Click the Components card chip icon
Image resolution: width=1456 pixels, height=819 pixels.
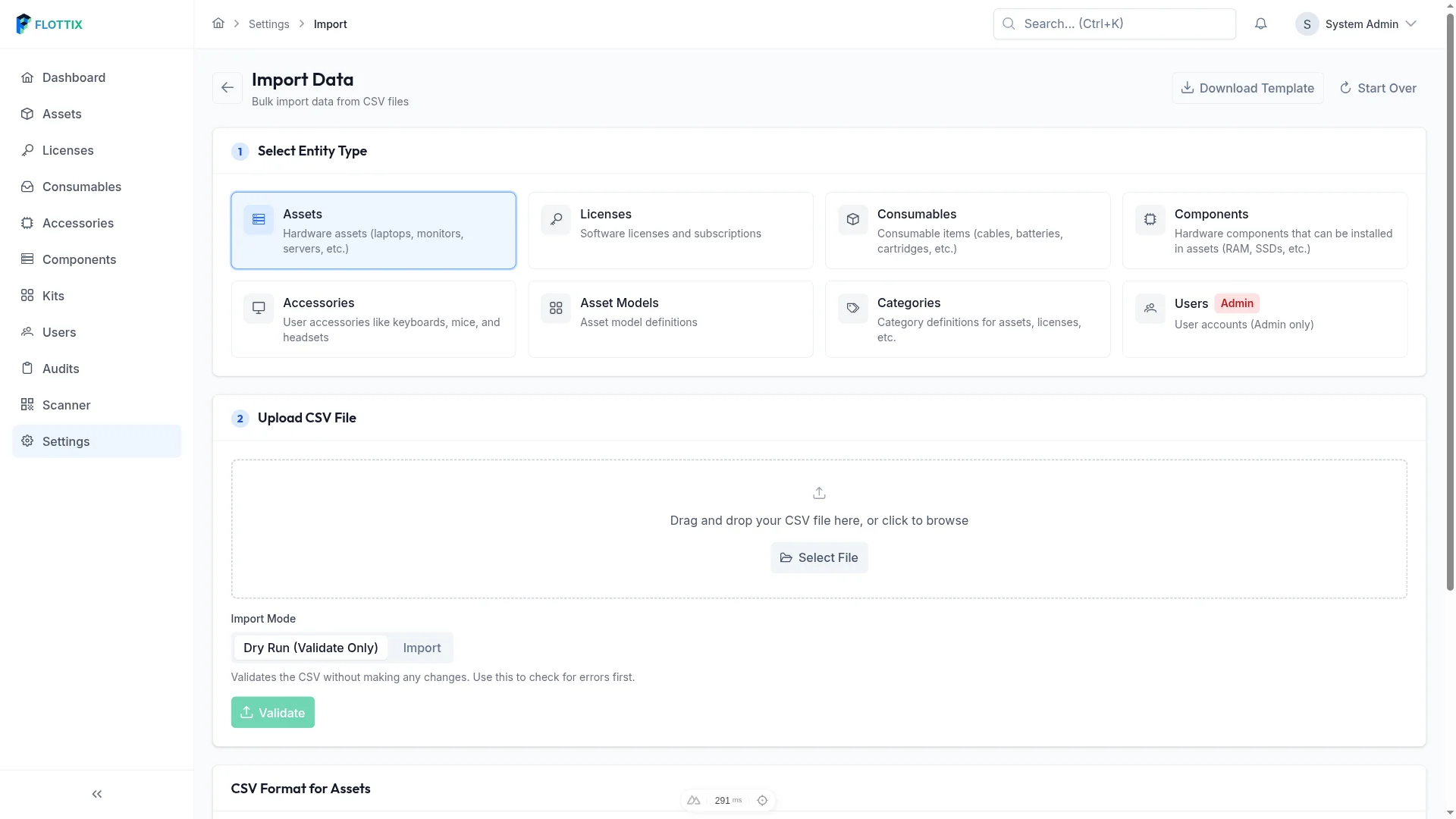[x=1150, y=219]
